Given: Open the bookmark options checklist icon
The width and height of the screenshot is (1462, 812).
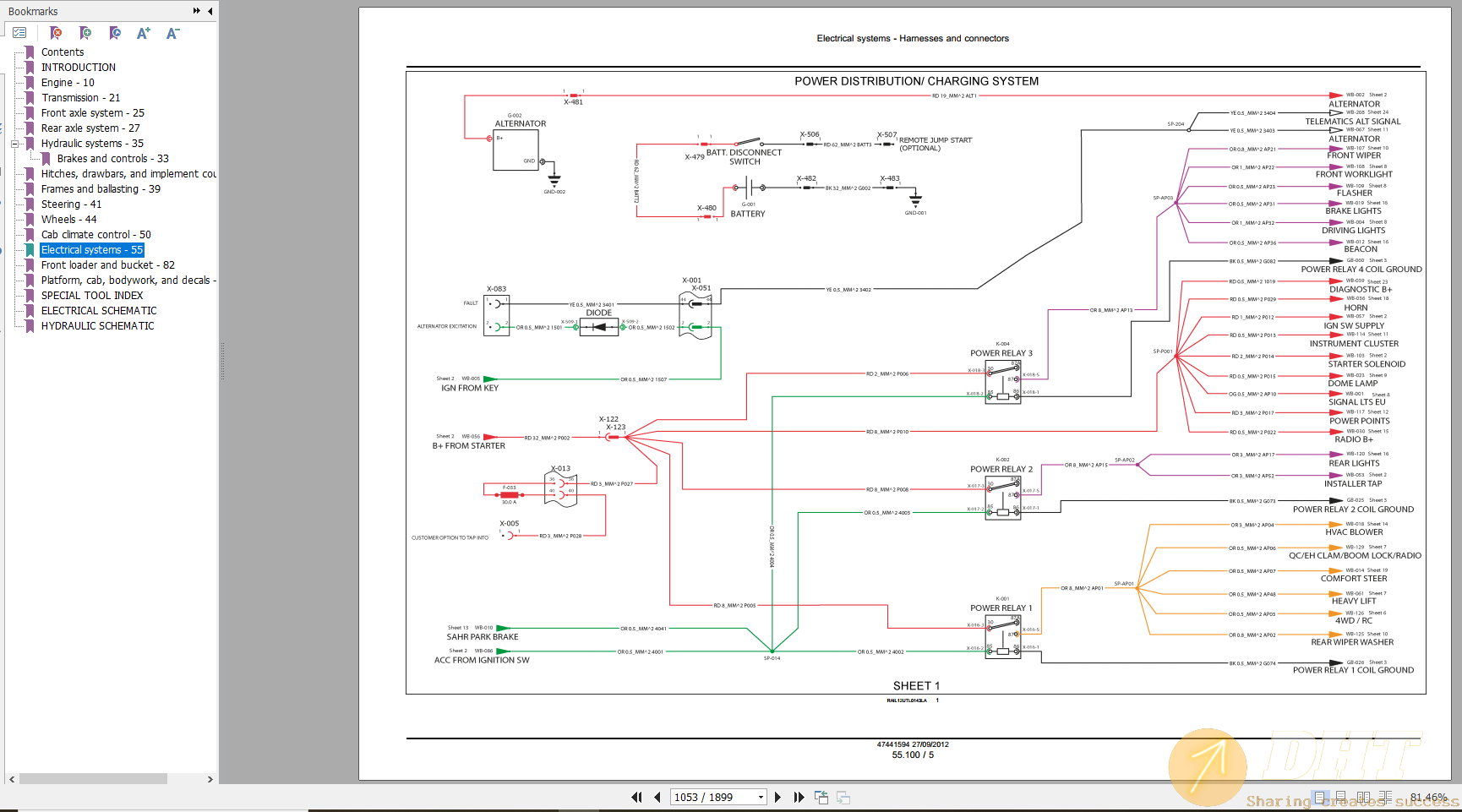Looking at the screenshot, I should click(19, 33).
